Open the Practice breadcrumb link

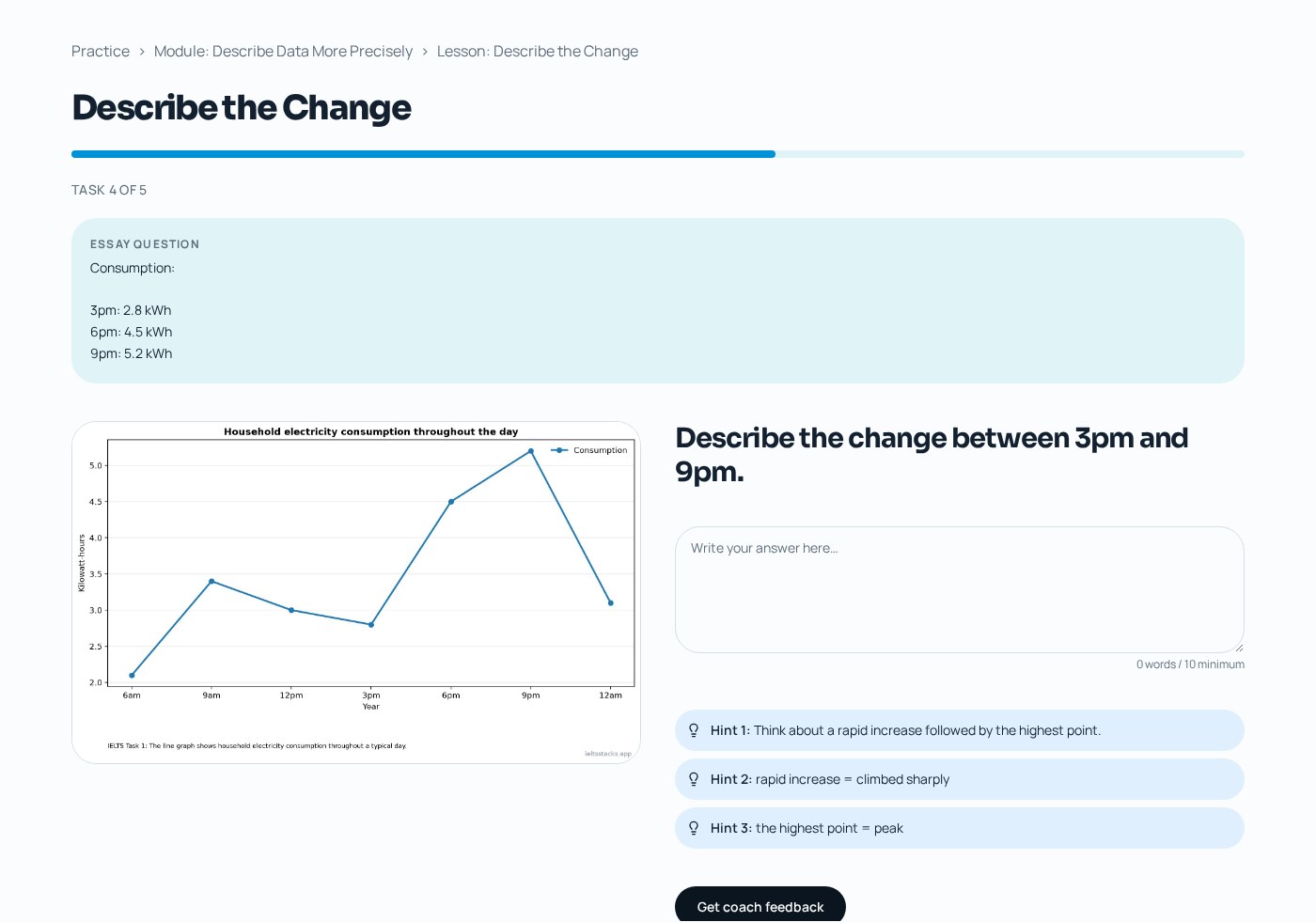(101, 51)
